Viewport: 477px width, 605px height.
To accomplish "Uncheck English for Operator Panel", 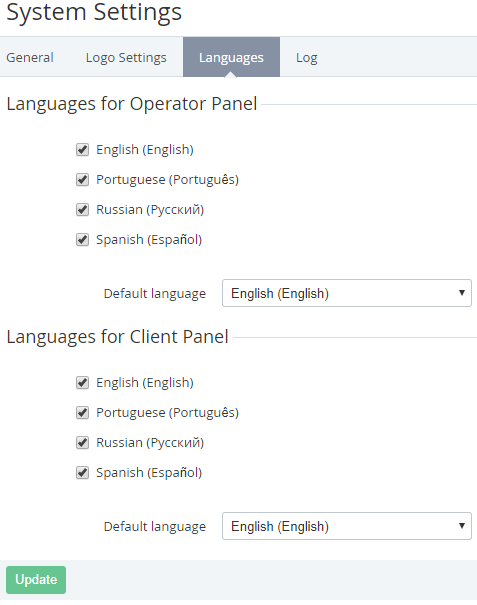I will pos(82,150).
